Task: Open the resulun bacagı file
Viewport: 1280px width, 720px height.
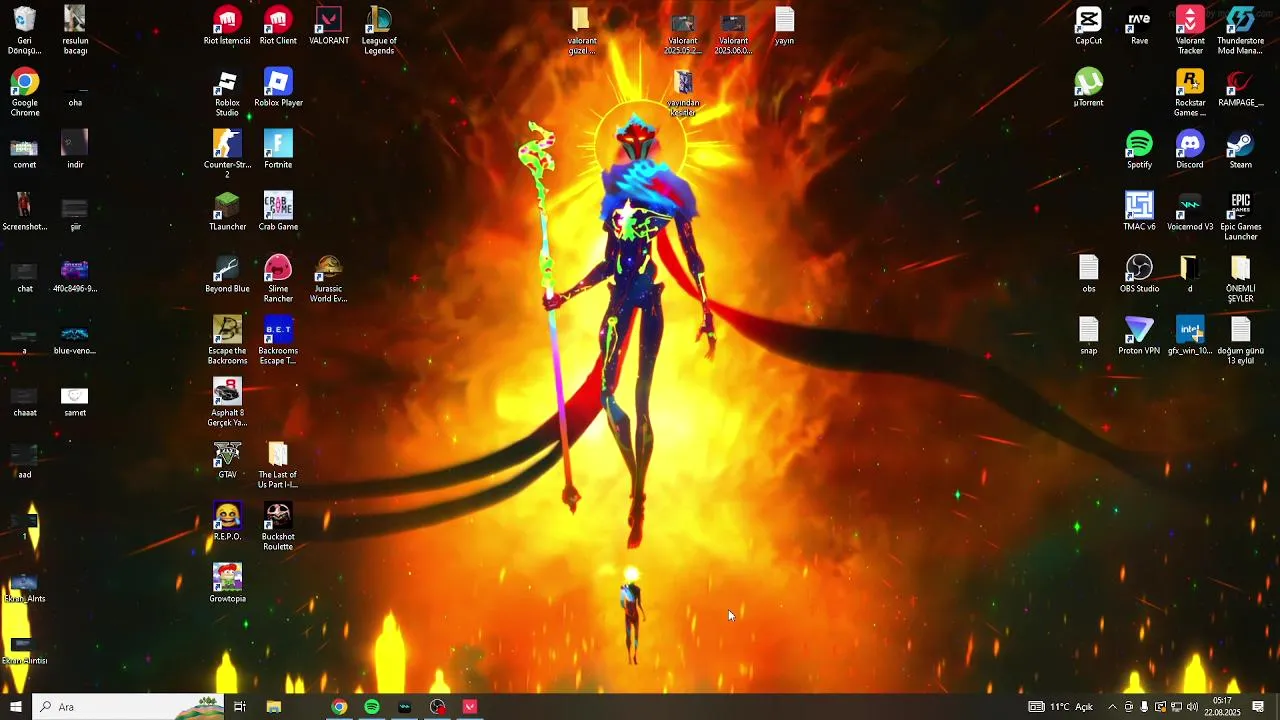Action: click(x=75, y=31)
